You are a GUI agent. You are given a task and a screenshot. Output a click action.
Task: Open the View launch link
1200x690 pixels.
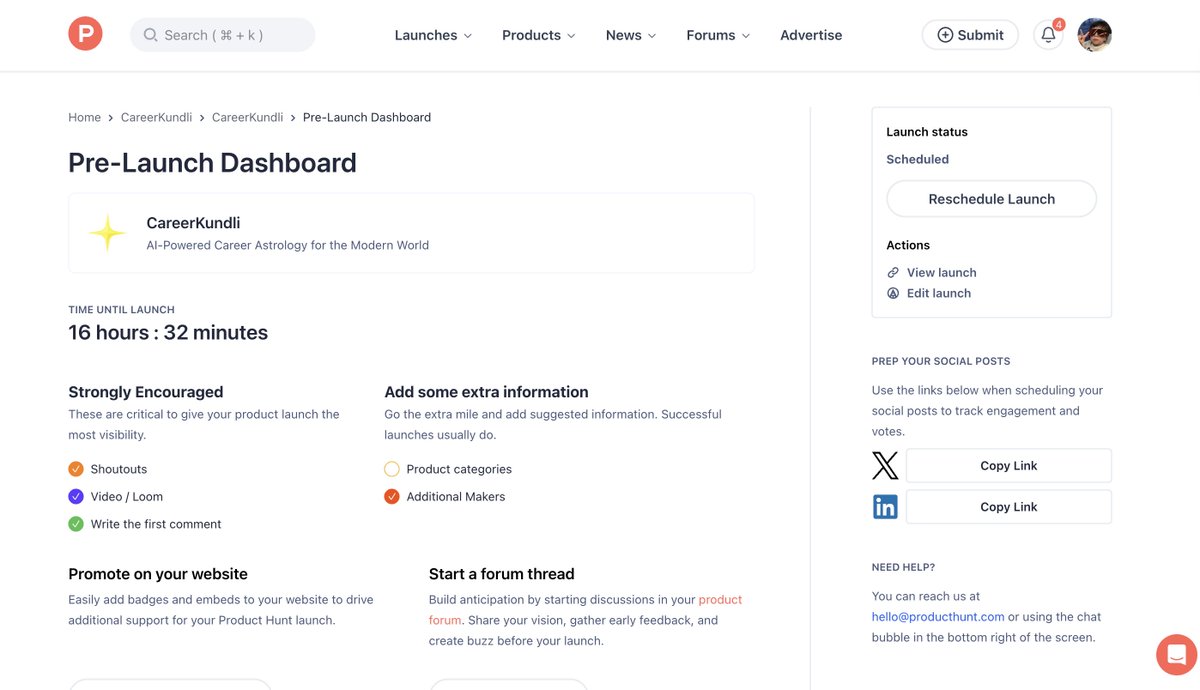[941, 272]
